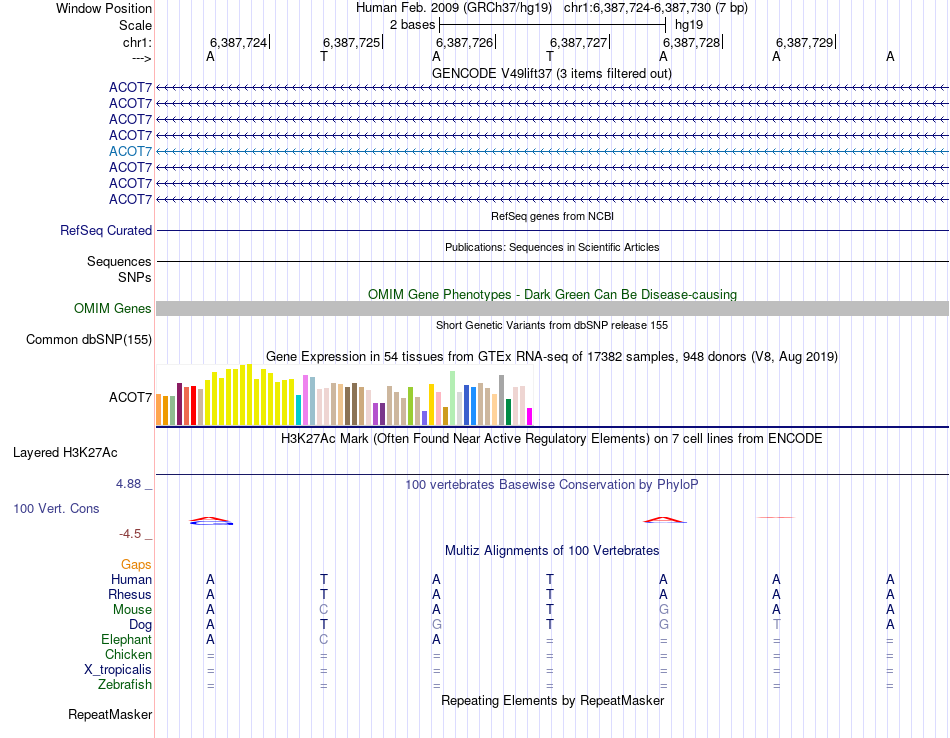Click the H3K27Ac Mark ENCODE title
The width and height of the screenshot is (950, 738).
[552, 439]
